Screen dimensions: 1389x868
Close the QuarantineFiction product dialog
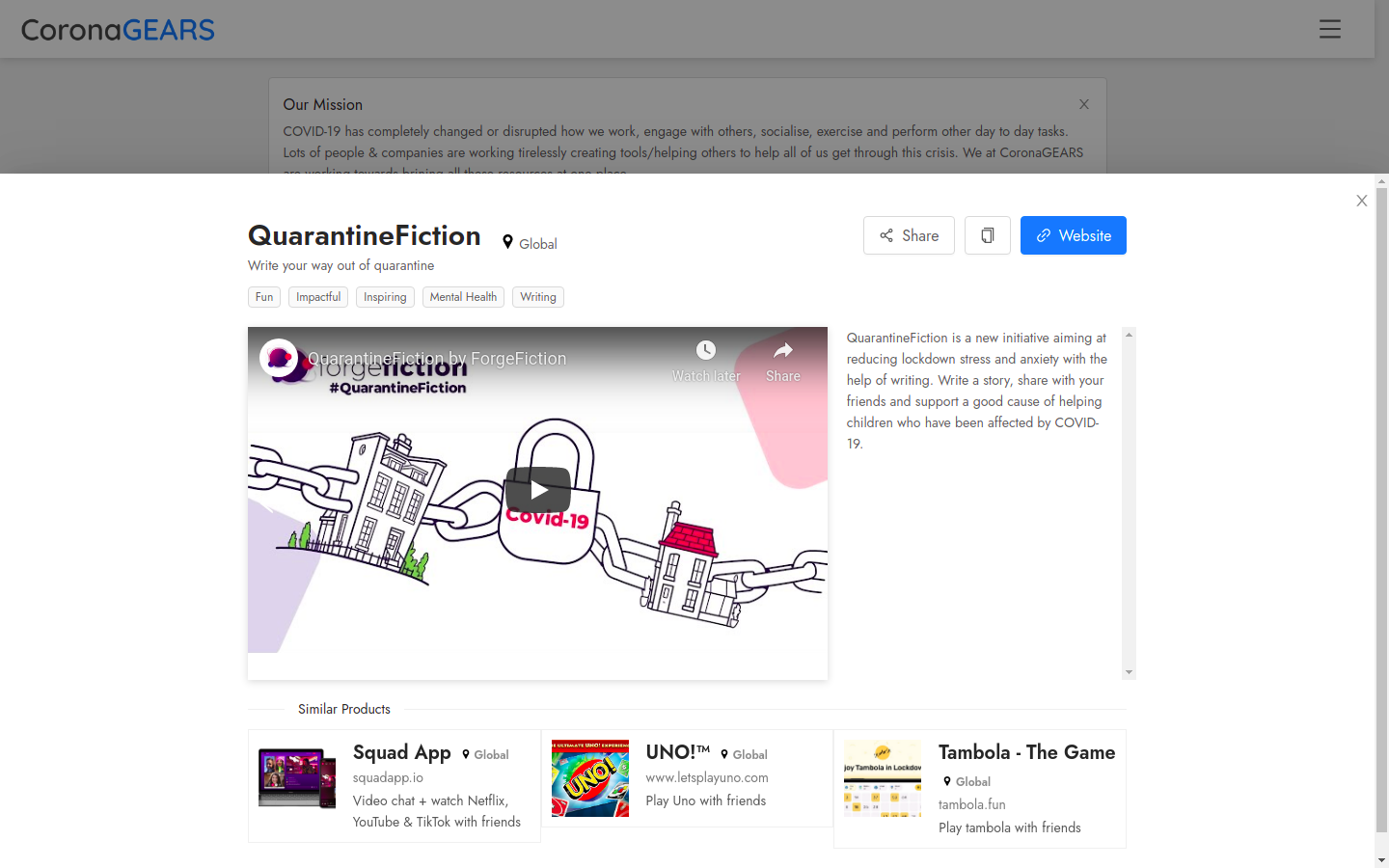[x=1362, y=201]
